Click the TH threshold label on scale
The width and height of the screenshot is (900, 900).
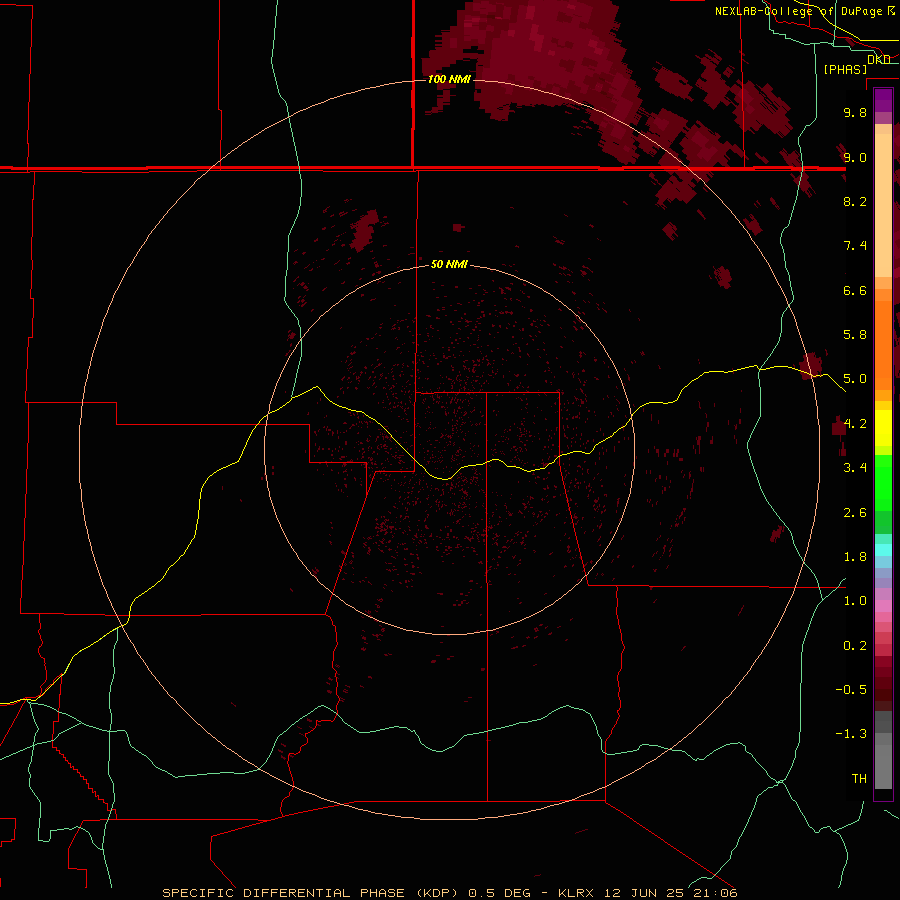coord(859,779)
